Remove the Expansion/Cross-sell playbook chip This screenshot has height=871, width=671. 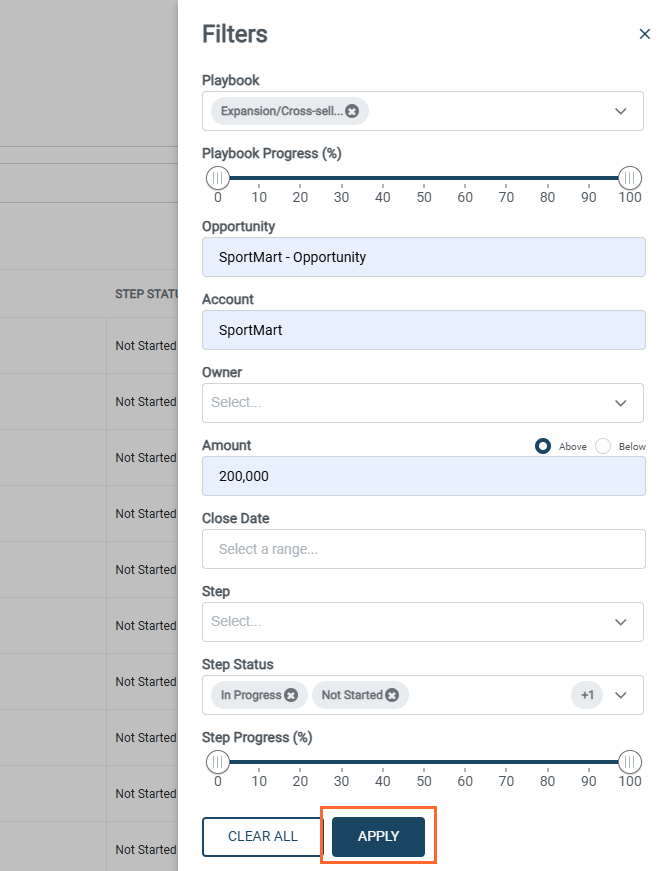pos(352,111)
